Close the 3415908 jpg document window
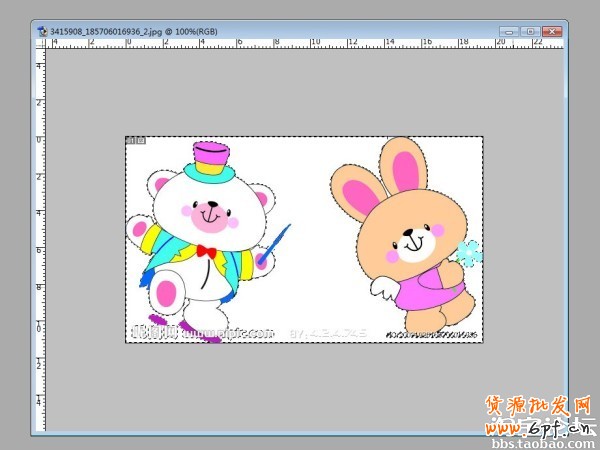The image size is (600, 450). pyautogui.click(x=550, y=31)
